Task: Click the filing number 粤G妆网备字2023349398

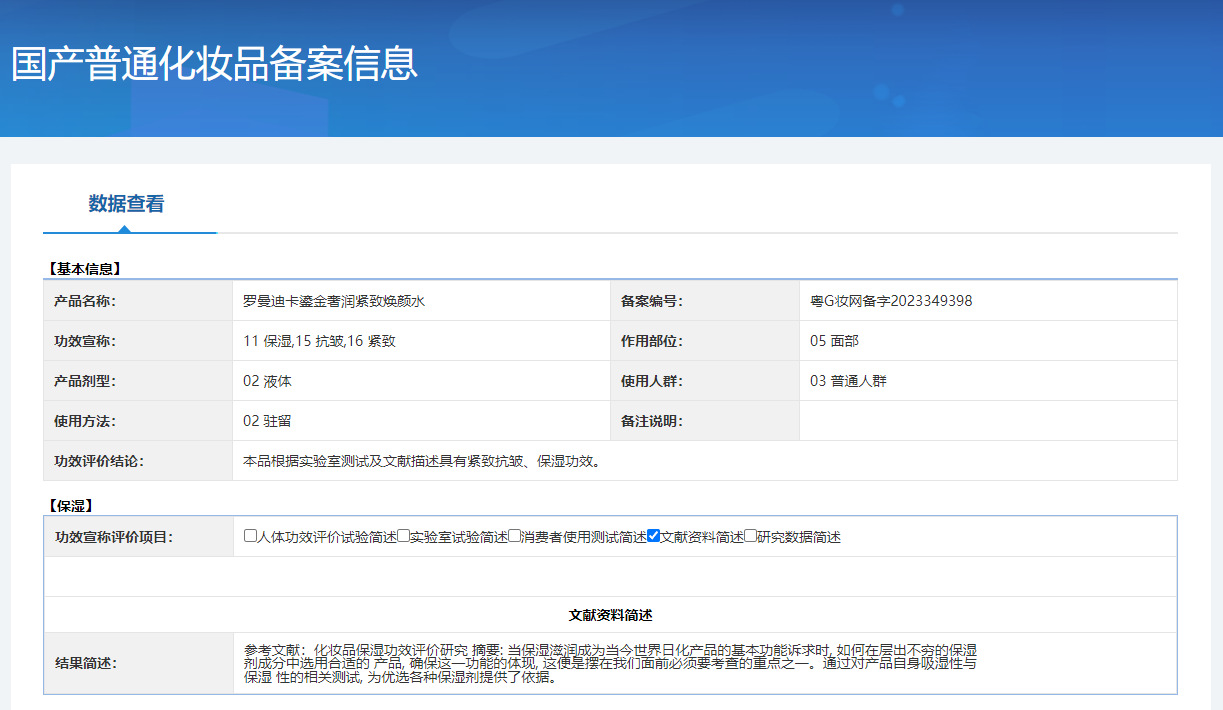Action: [891, 301]
